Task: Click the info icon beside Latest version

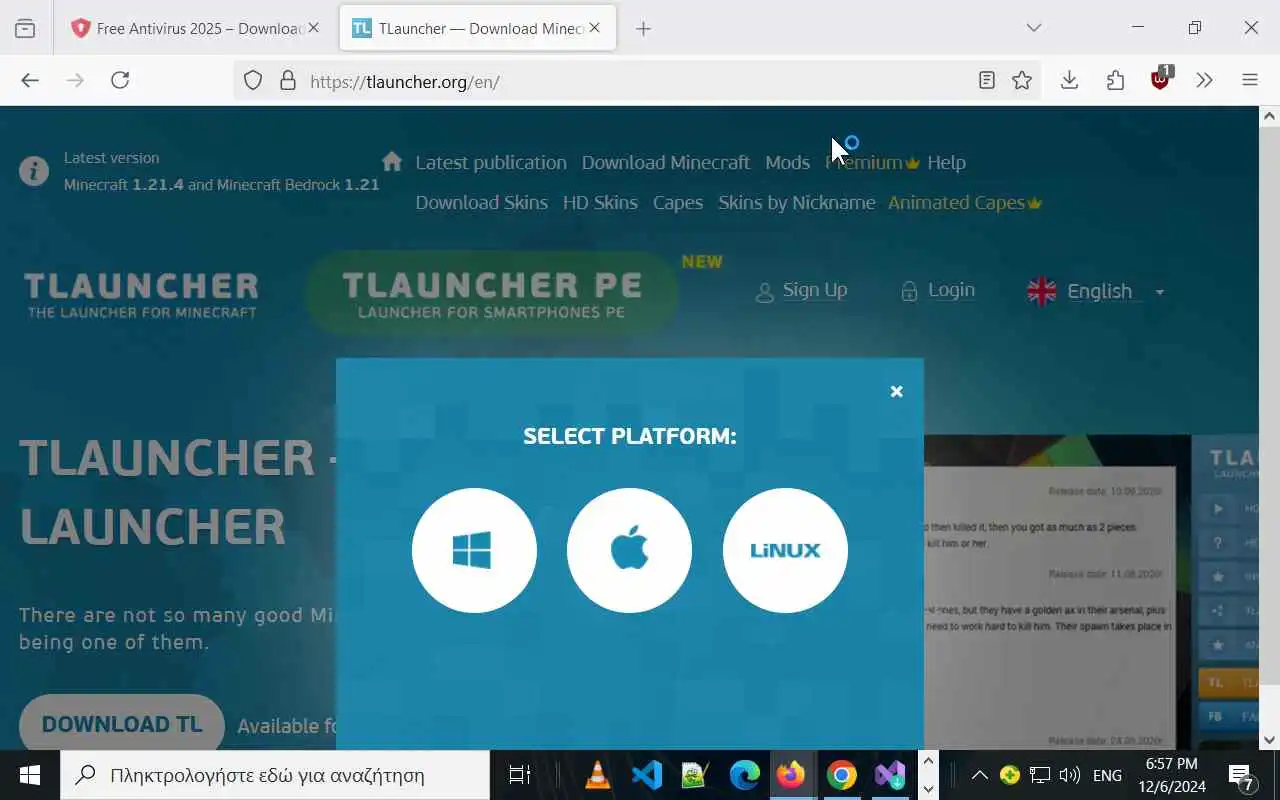Action: pyautogui.click(x=34, y=171)
